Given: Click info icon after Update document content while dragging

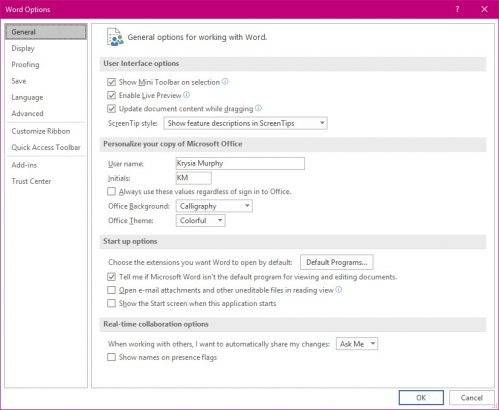Looking at the screenshot, I should tap(258, 108).
